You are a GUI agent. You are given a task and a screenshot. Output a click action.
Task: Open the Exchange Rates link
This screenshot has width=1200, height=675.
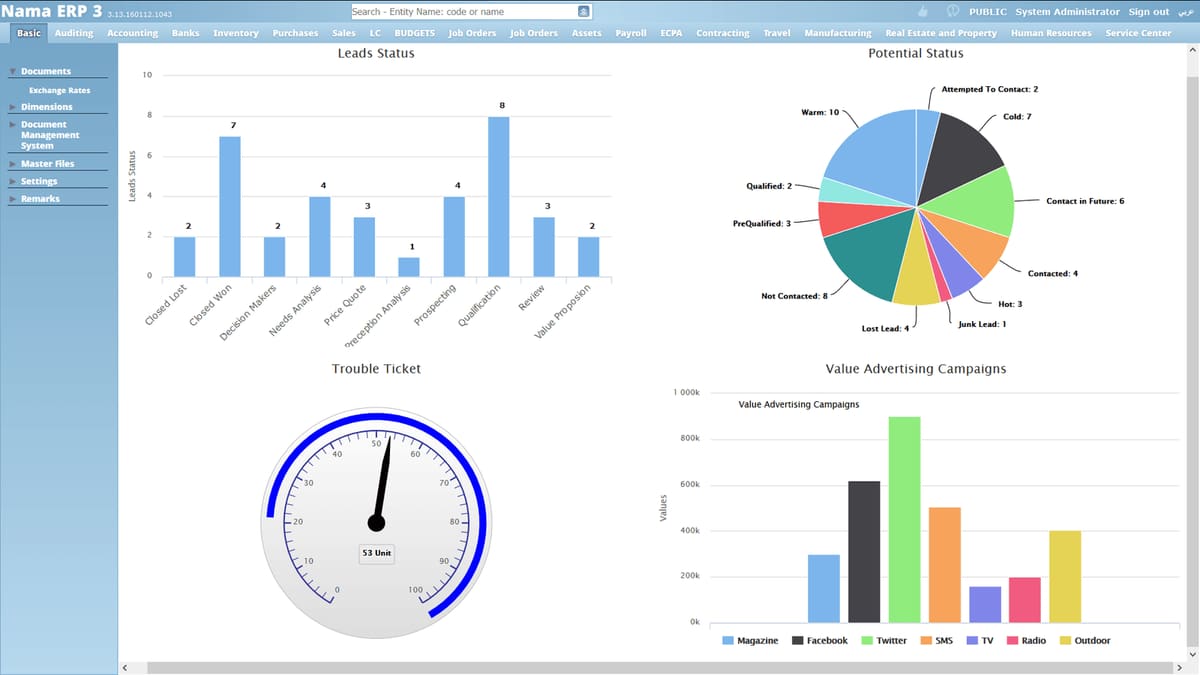tap(59, 90)
